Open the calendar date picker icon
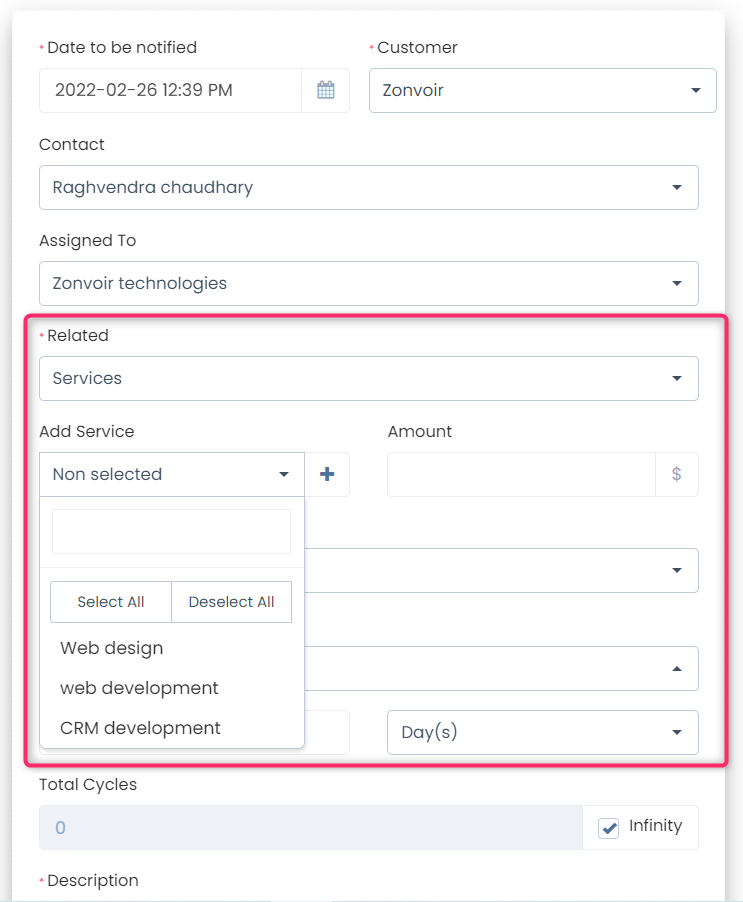Viewport: 743px width, 902px height. (325, 90)
